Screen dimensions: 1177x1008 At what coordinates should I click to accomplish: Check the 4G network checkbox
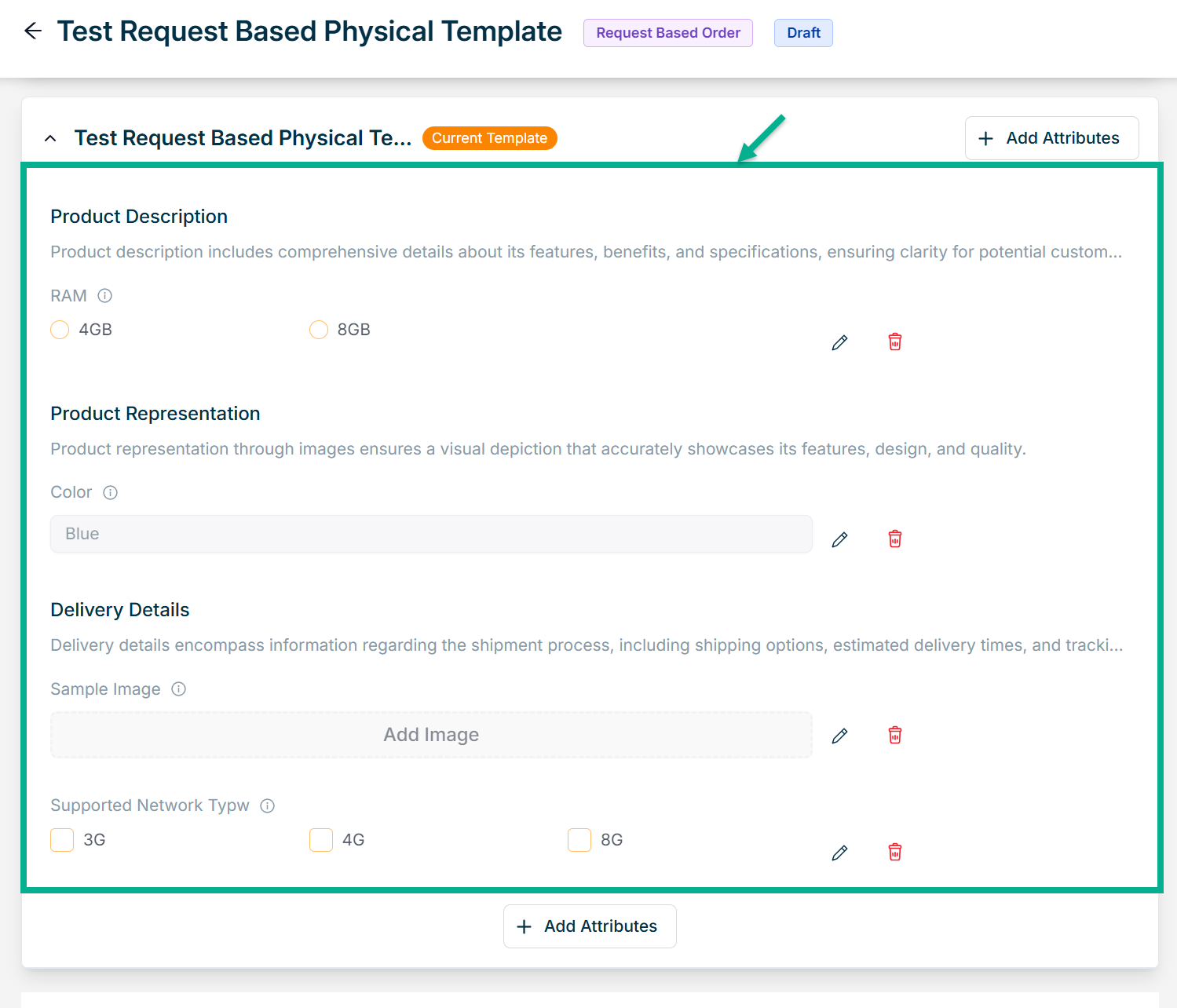click(321, 840)
